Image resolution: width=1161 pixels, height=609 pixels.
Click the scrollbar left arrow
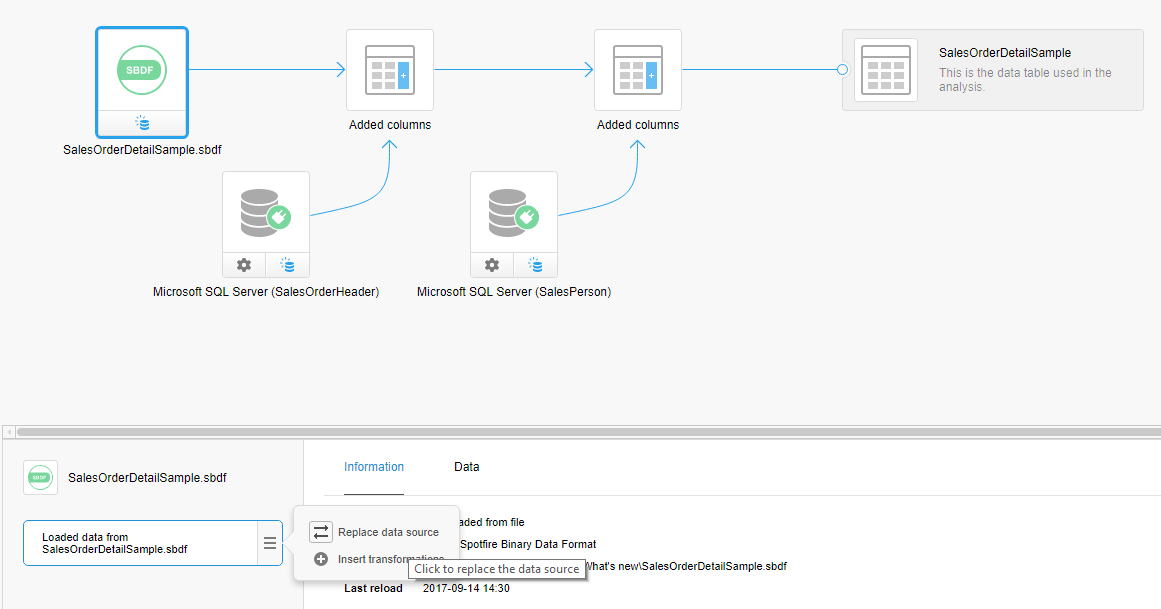(x=9, y=431)
